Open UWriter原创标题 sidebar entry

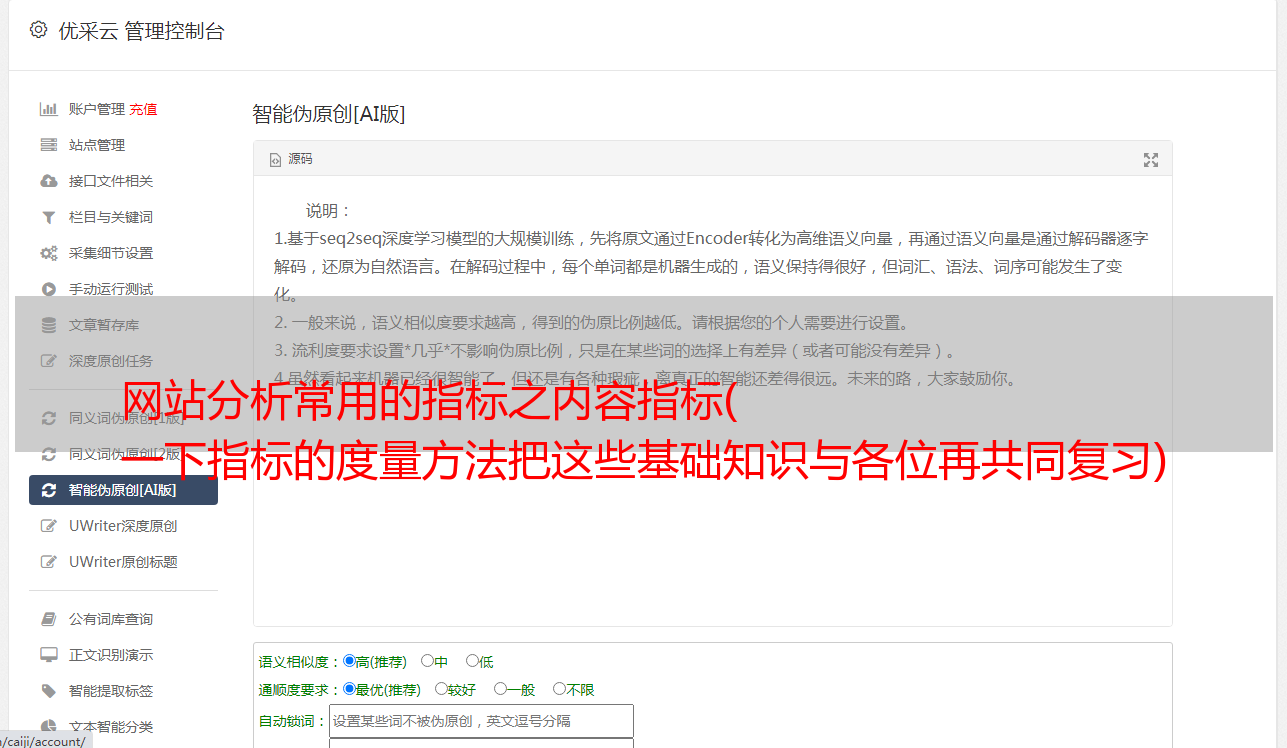(x=123, y=562)
